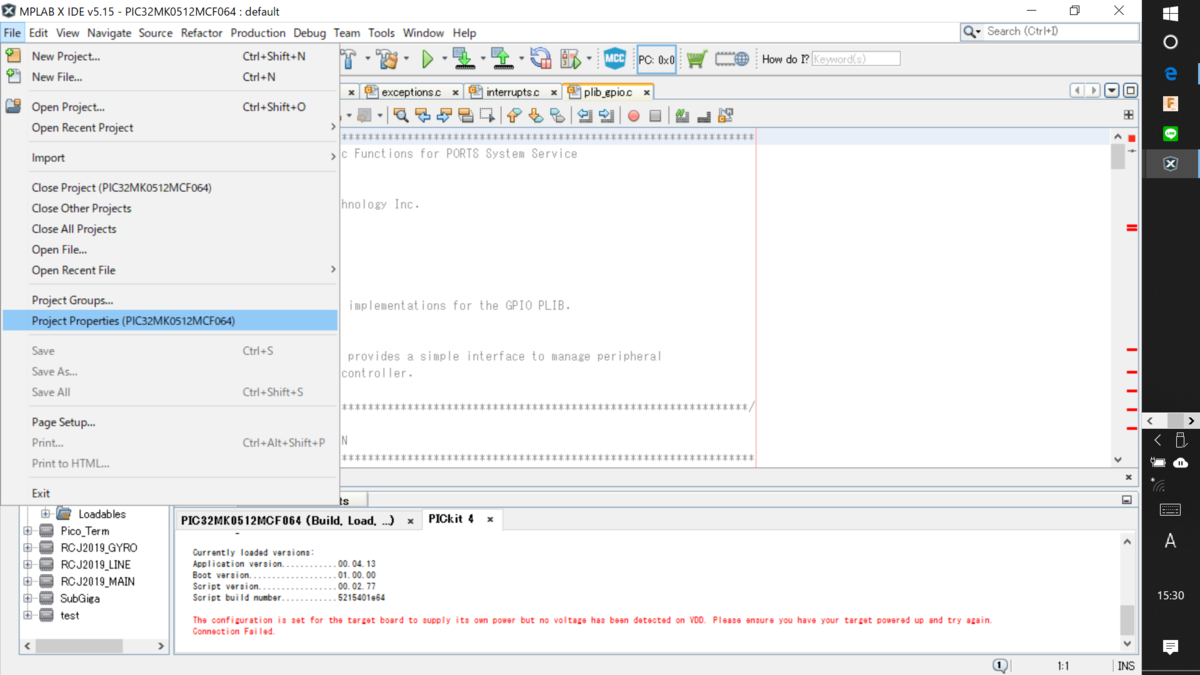Minimize the Output window panel

click(1127, 499)
